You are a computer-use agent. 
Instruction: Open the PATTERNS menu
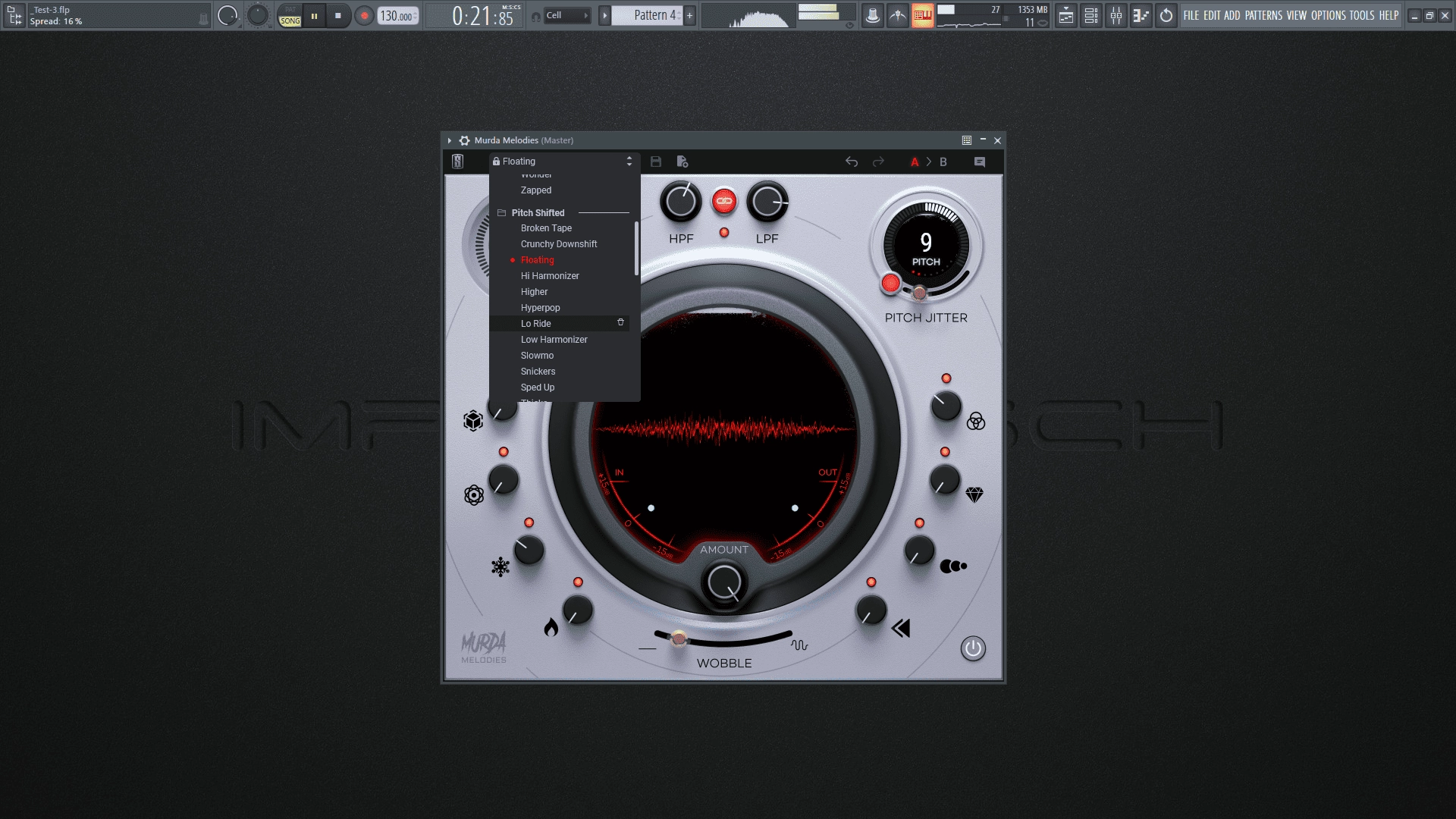click(x=1263, y=15)
